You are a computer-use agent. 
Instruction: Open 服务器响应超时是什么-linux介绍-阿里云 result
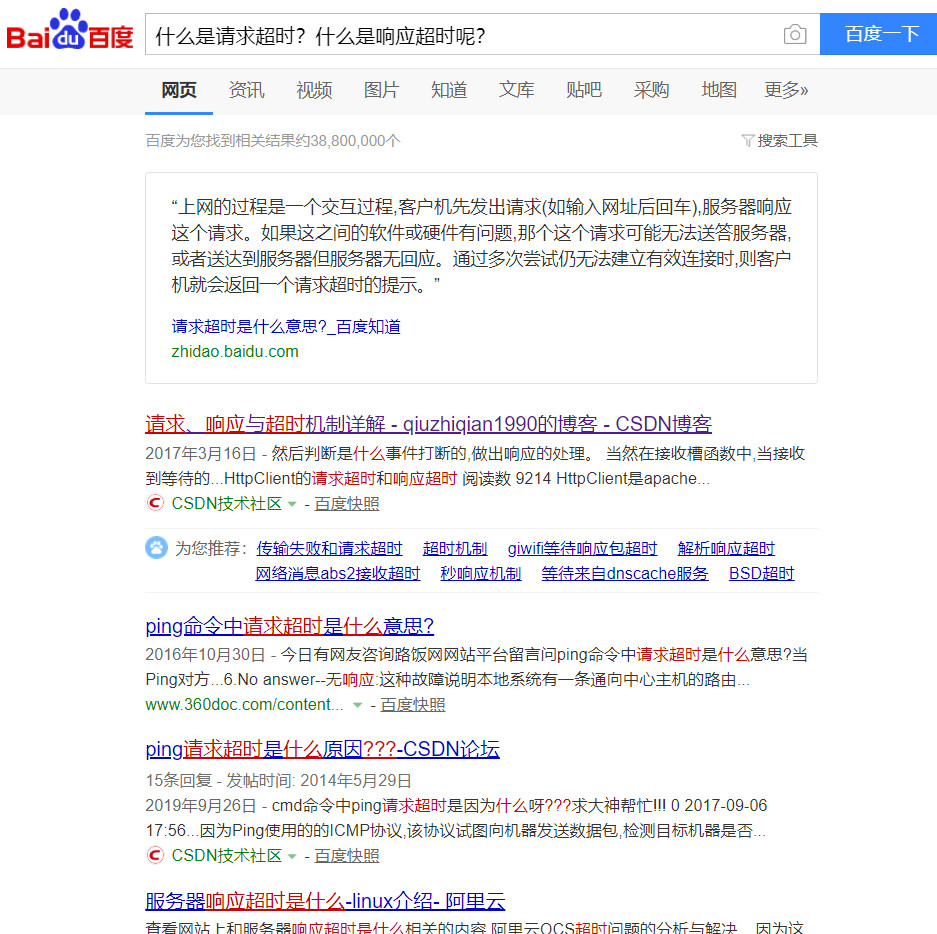pos(326,901)
